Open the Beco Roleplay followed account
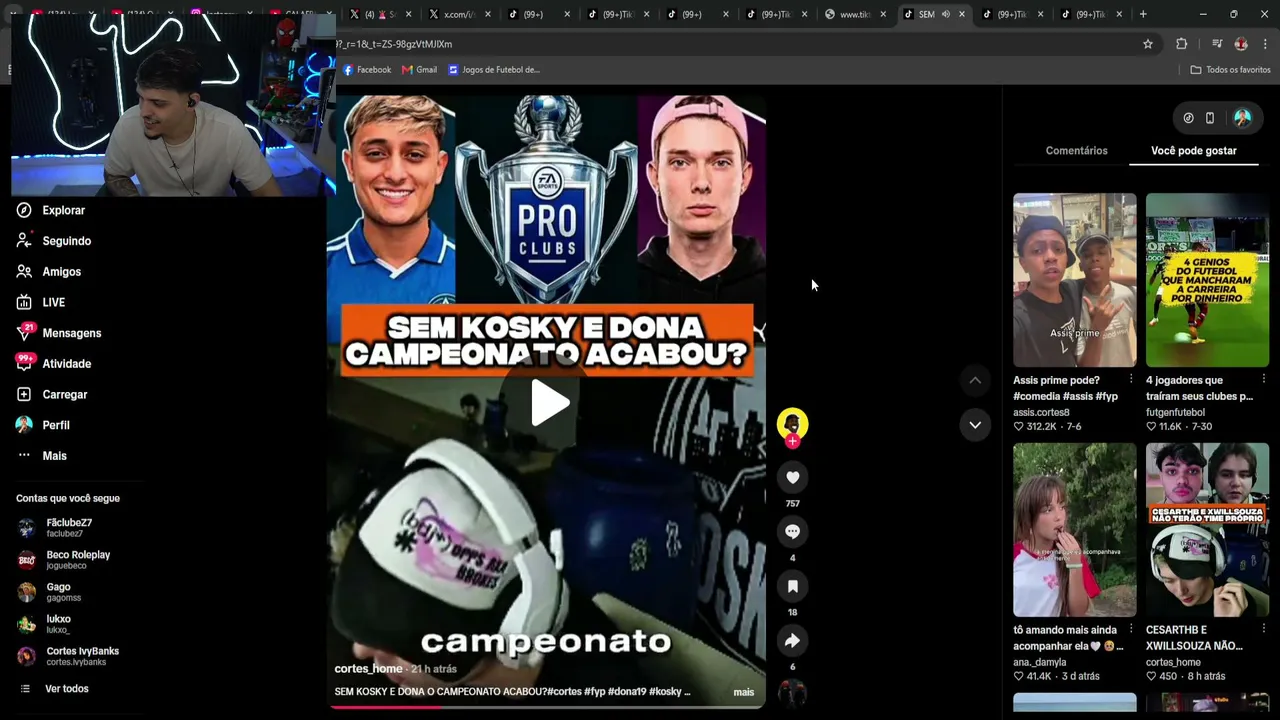 pyautogui.click(x=78, y=560)
